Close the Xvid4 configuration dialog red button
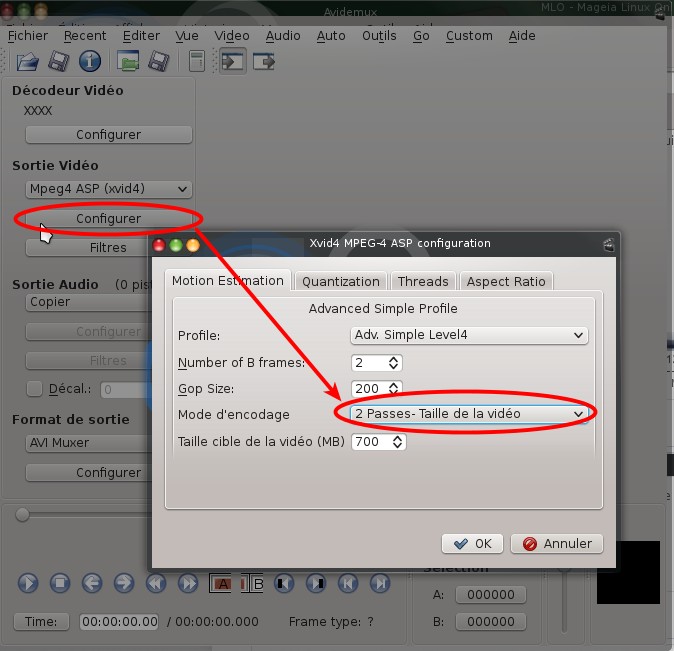This screenshot has width=674, height=651. (x=159, y=245)
